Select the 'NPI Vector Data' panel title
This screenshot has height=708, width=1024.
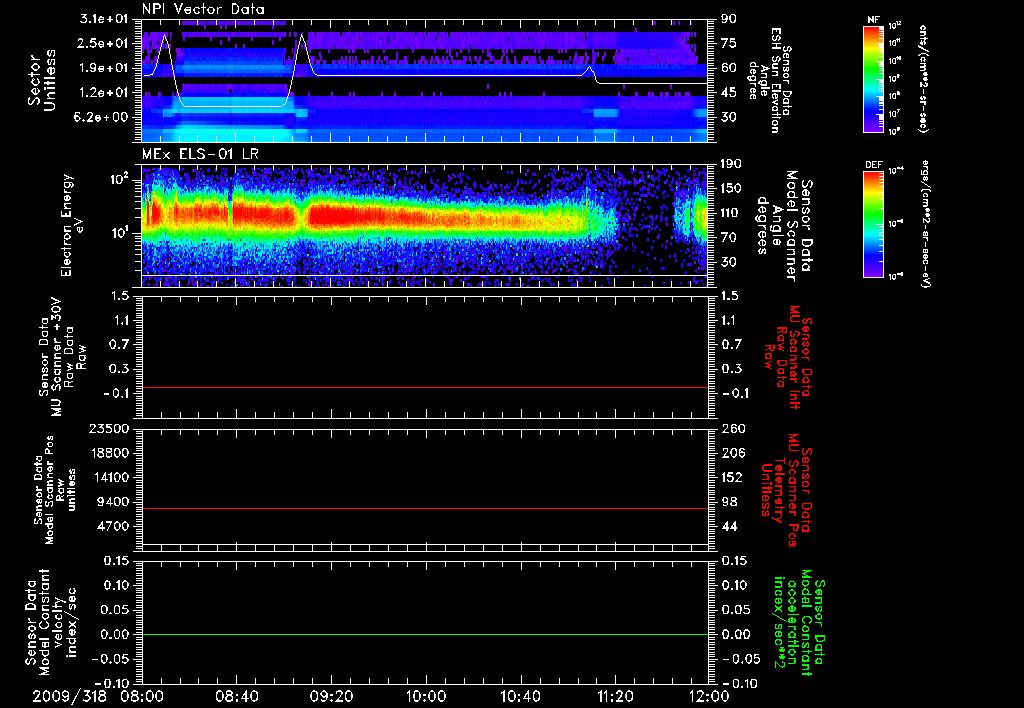203,9
